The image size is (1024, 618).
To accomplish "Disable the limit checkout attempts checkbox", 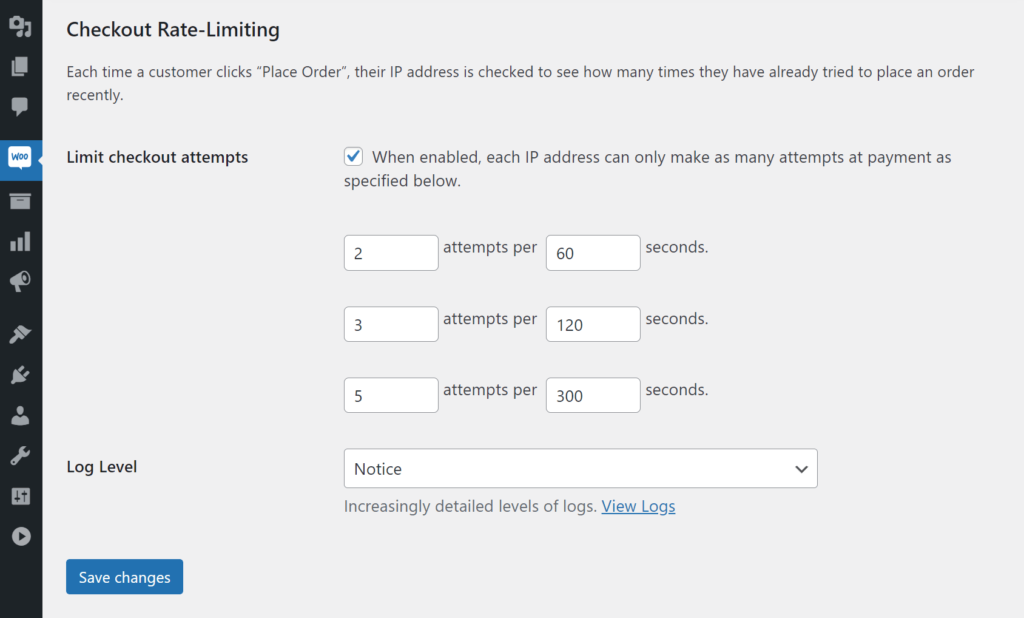I will (353, 156).
